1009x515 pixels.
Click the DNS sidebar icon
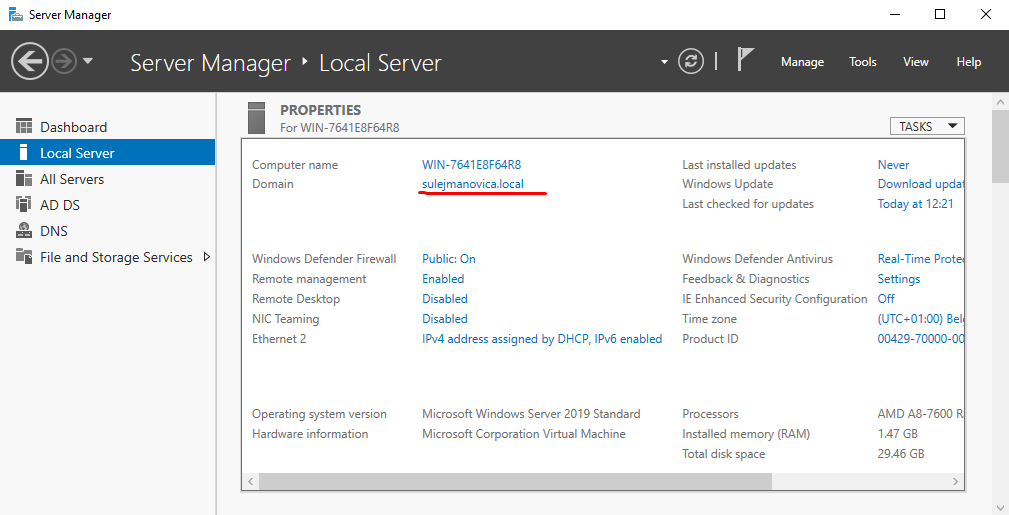tap(24, 230)
